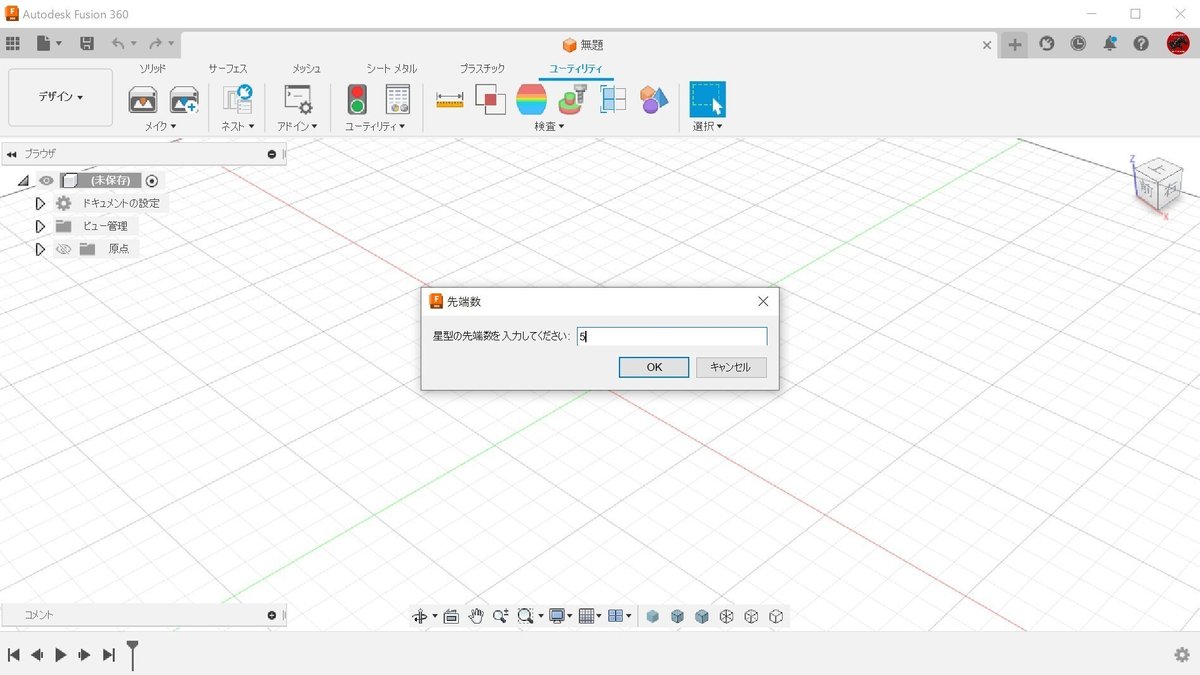The height and width of the screenshot is (675, 1200).
Task: Select the Measure ruler tool
Action: [x=450, y=100]
